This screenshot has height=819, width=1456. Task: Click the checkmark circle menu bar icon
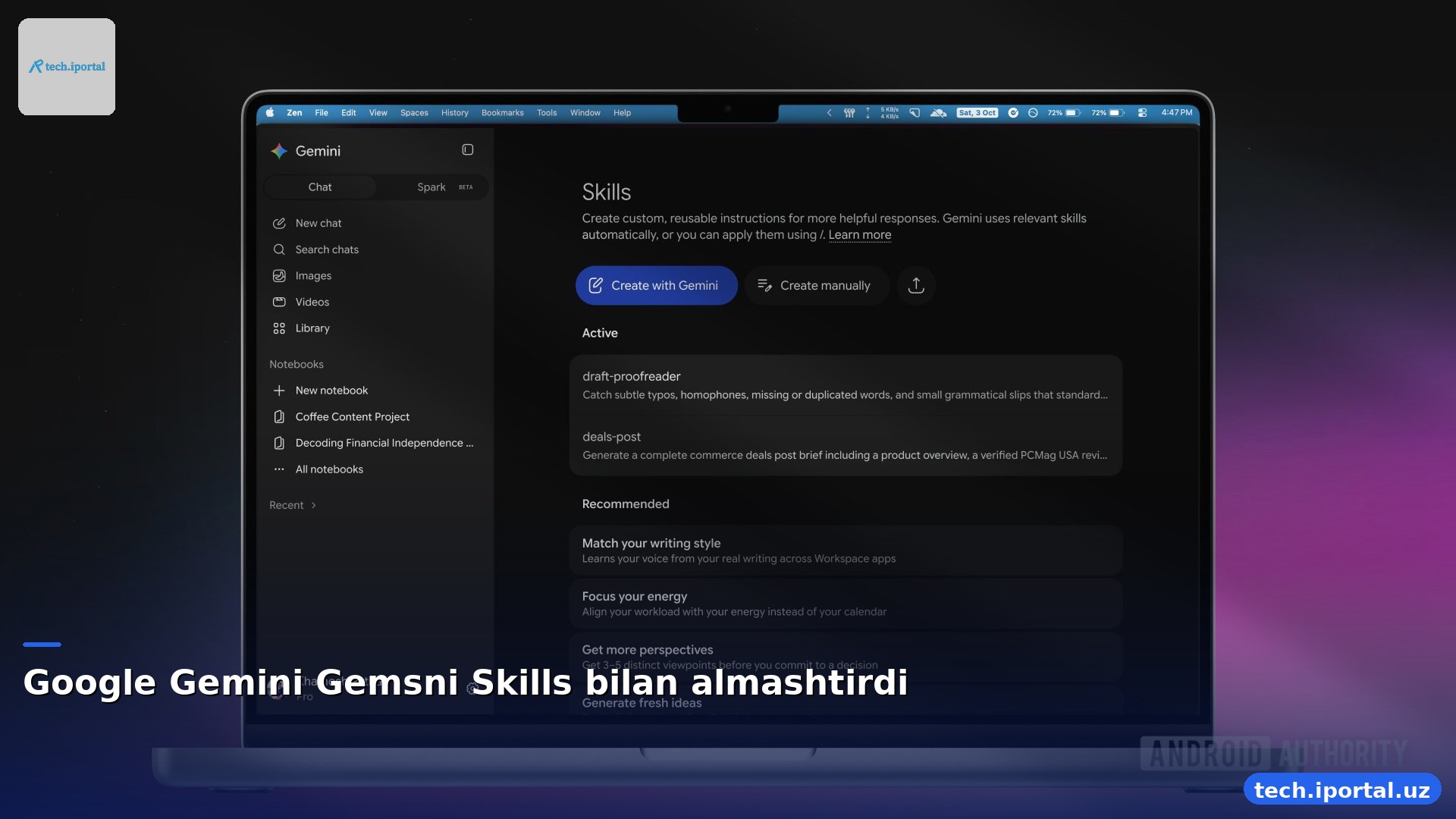1013,113
